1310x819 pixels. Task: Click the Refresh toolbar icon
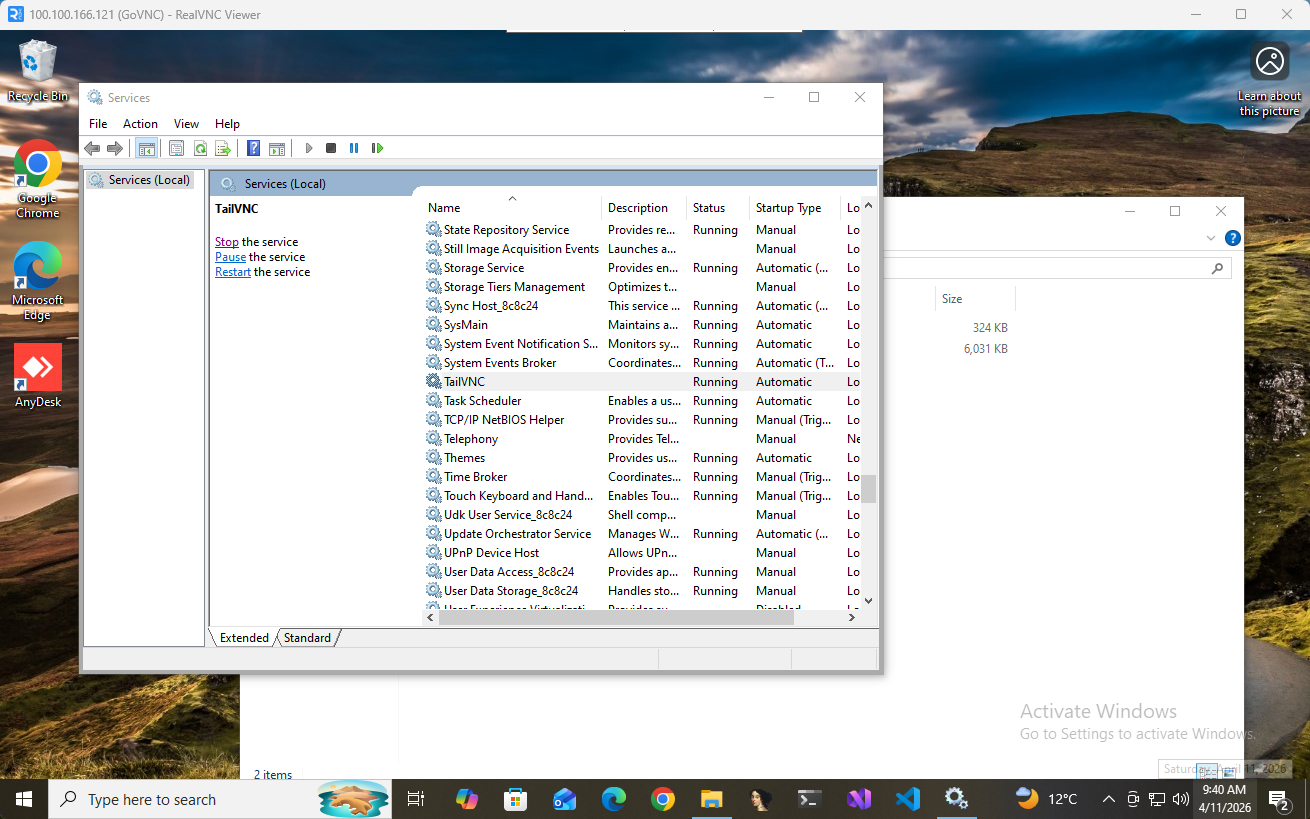click(200, 148)
